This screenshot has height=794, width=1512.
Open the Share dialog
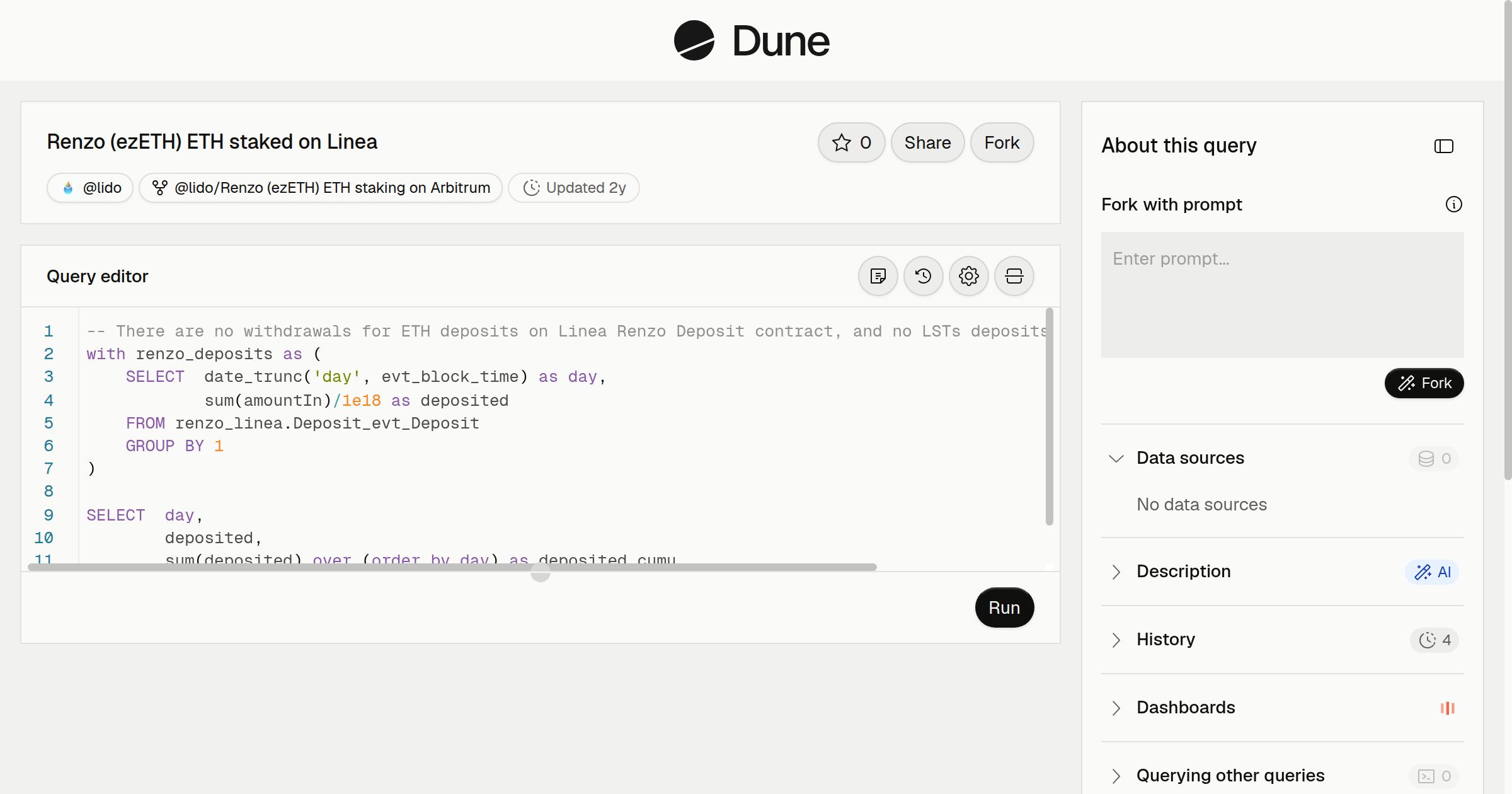[x=927, y=142]
